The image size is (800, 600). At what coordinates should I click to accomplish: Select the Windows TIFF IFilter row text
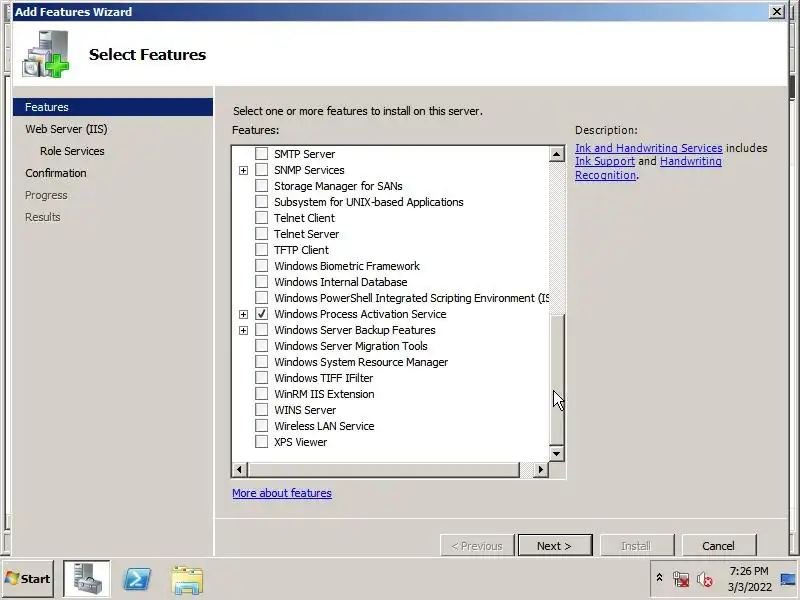click(323, 378)
